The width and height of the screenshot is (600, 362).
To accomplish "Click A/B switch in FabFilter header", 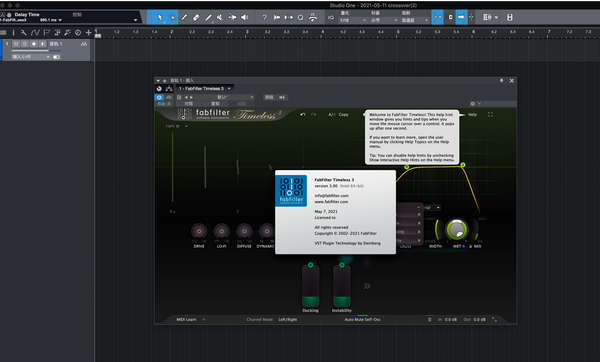I will pos(331,114).
